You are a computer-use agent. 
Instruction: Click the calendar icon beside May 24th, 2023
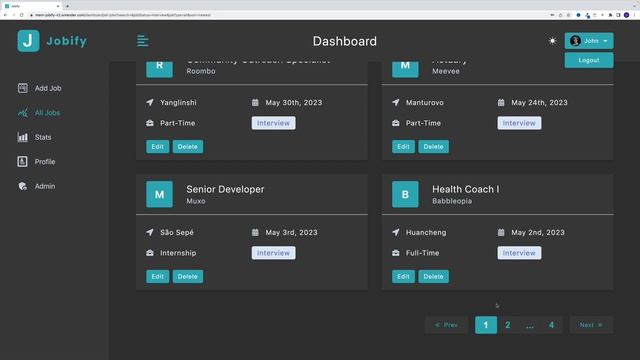(501, 102)
